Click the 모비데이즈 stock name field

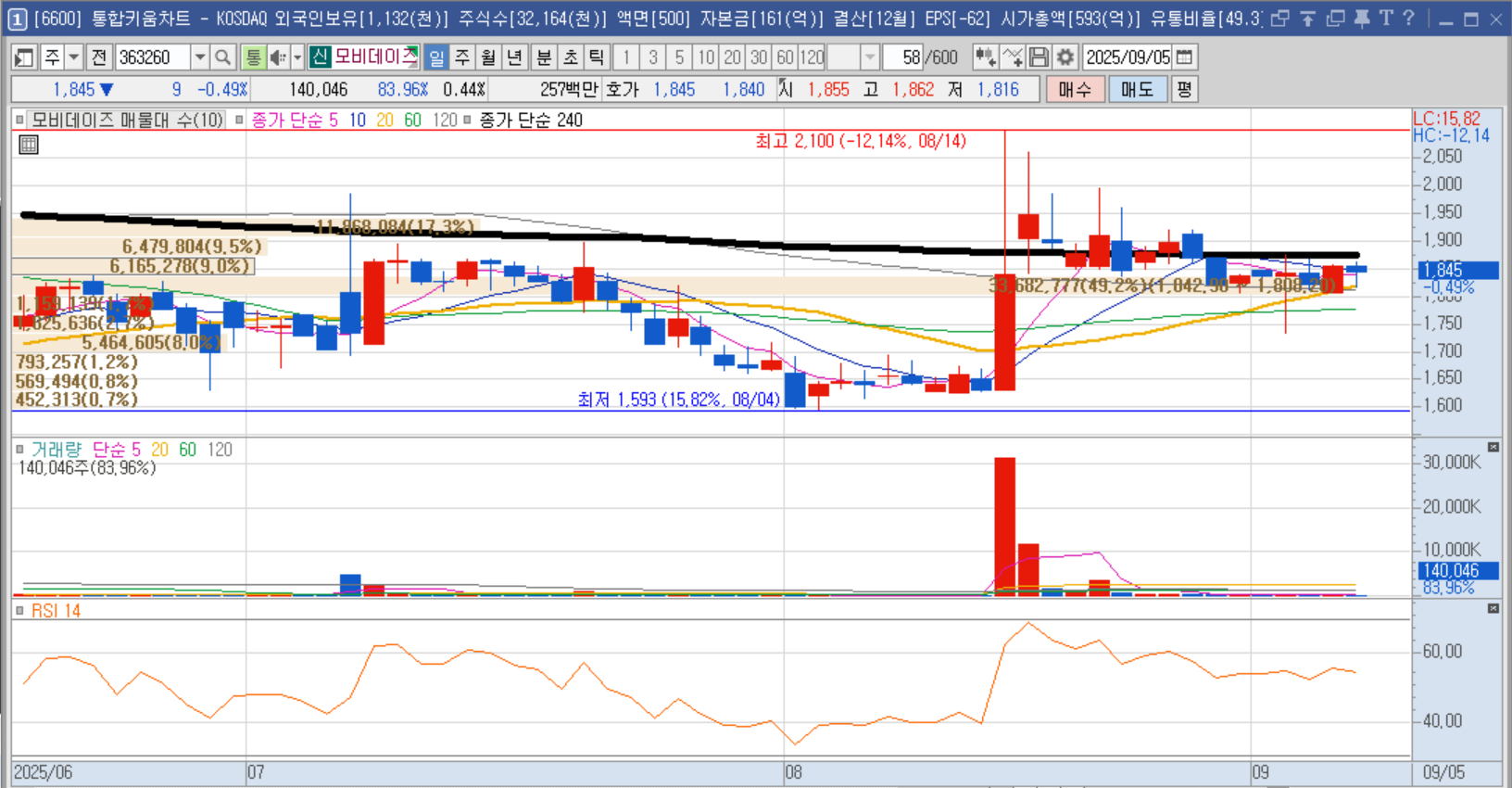[x=374, y=57]
